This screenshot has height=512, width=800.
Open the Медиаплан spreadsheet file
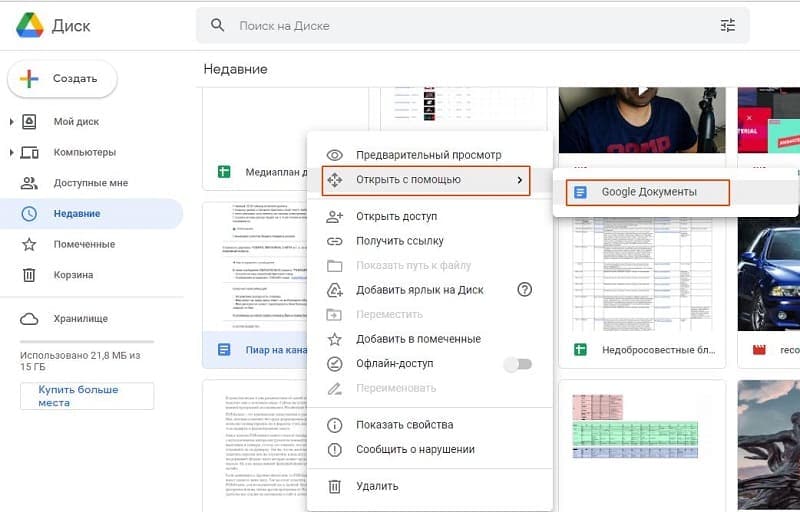tap(276, 172)
